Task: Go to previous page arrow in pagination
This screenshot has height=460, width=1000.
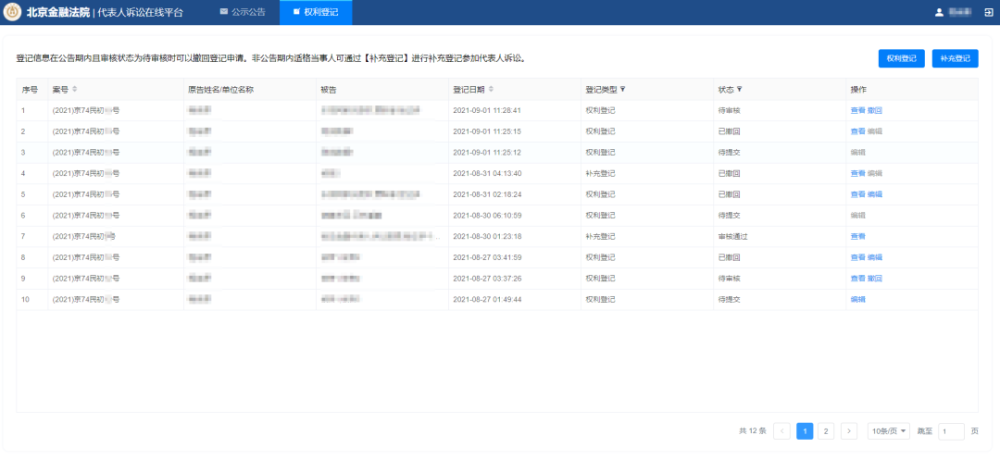Action: (782, 431)
